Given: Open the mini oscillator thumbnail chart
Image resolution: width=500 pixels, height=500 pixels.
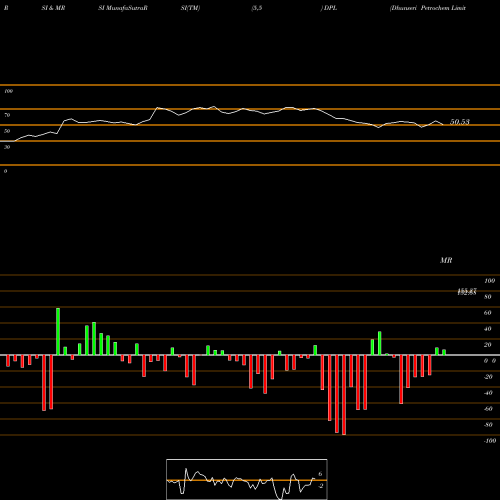Looking at the screenshot, I should (x=247, y=479).
